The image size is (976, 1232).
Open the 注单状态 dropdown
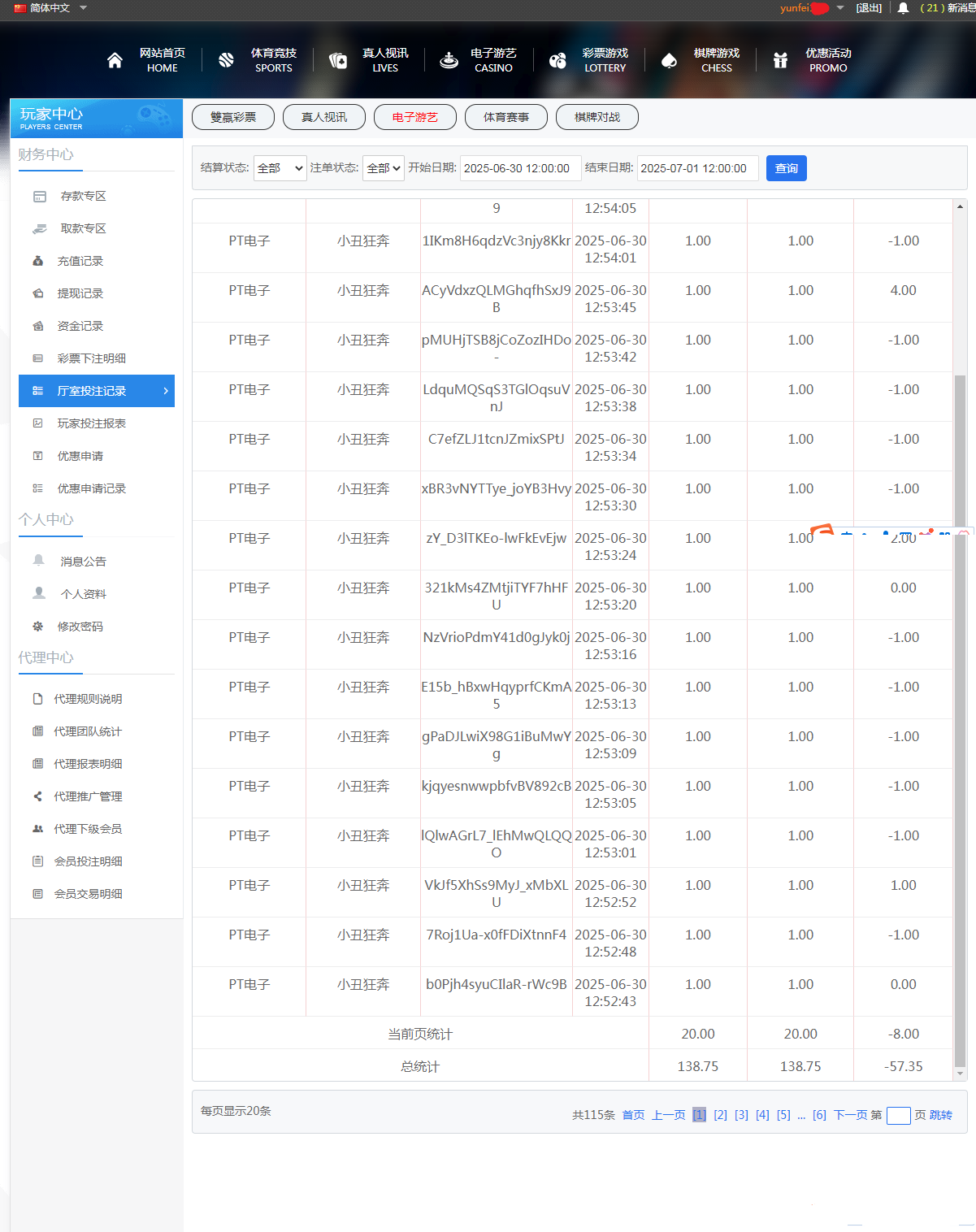pos(383,168)
